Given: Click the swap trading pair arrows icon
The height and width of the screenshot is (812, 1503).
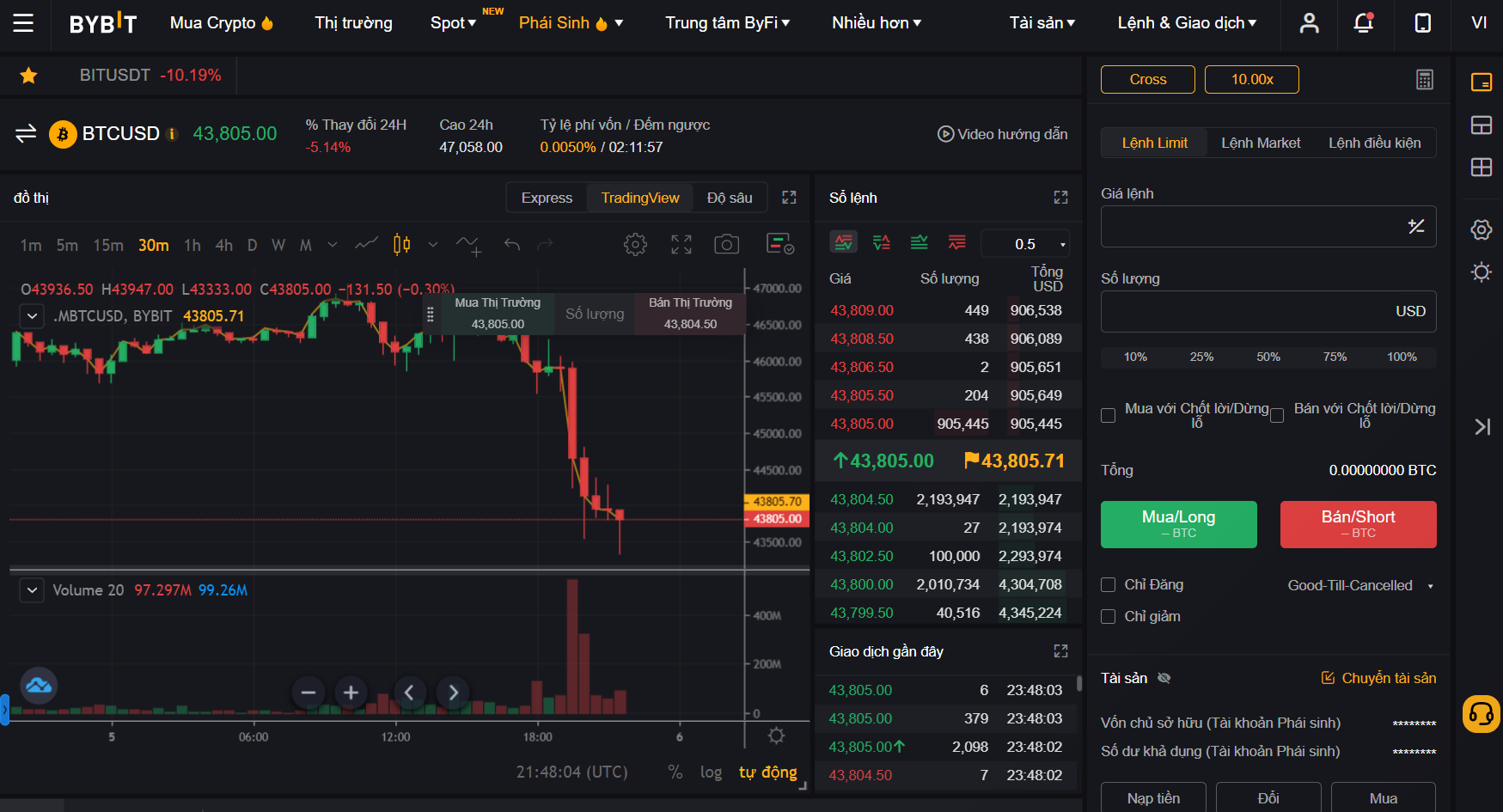Looking at the screenshot, I should tap(26, 133).
